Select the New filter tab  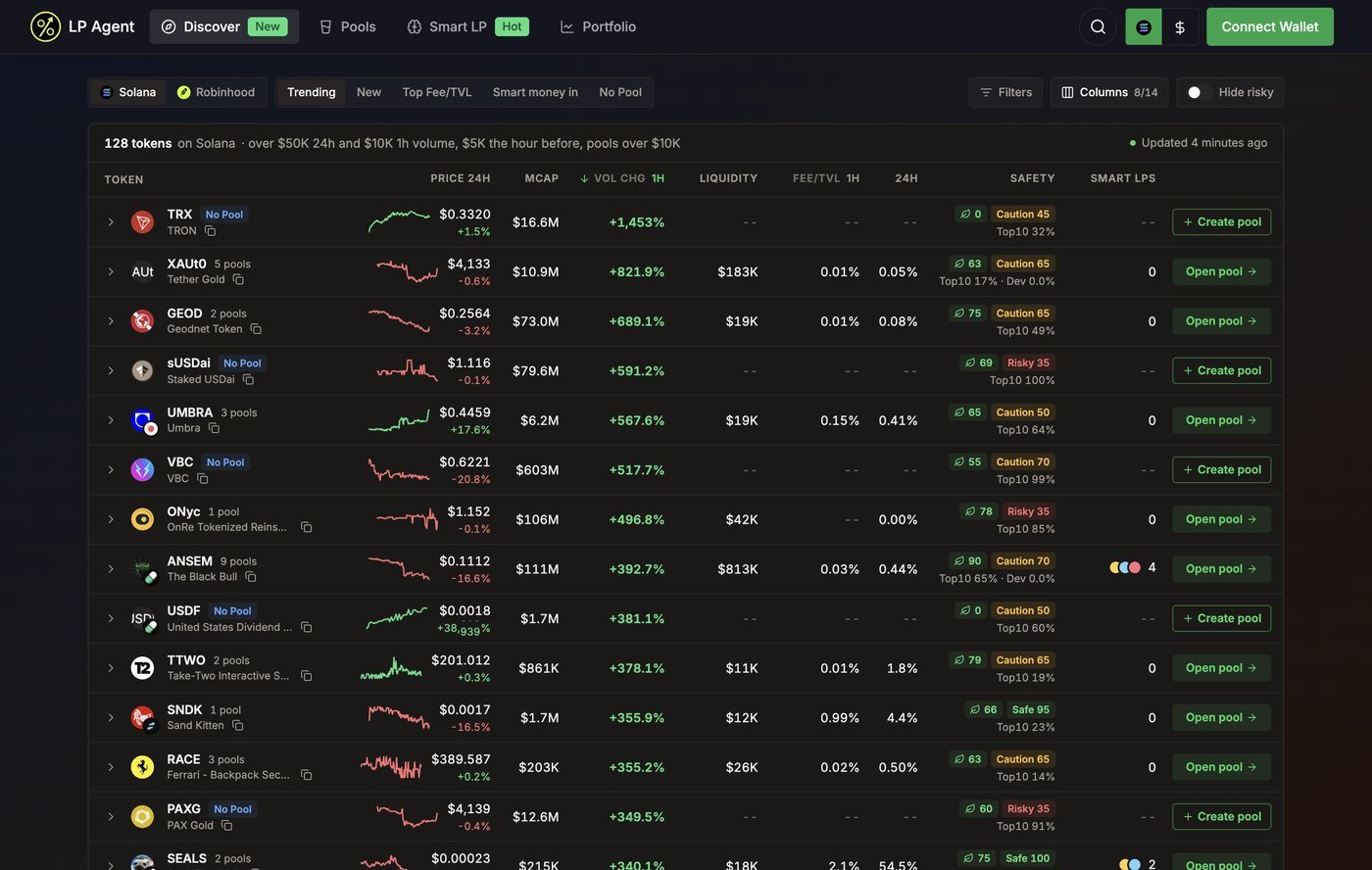coord(368,92)
